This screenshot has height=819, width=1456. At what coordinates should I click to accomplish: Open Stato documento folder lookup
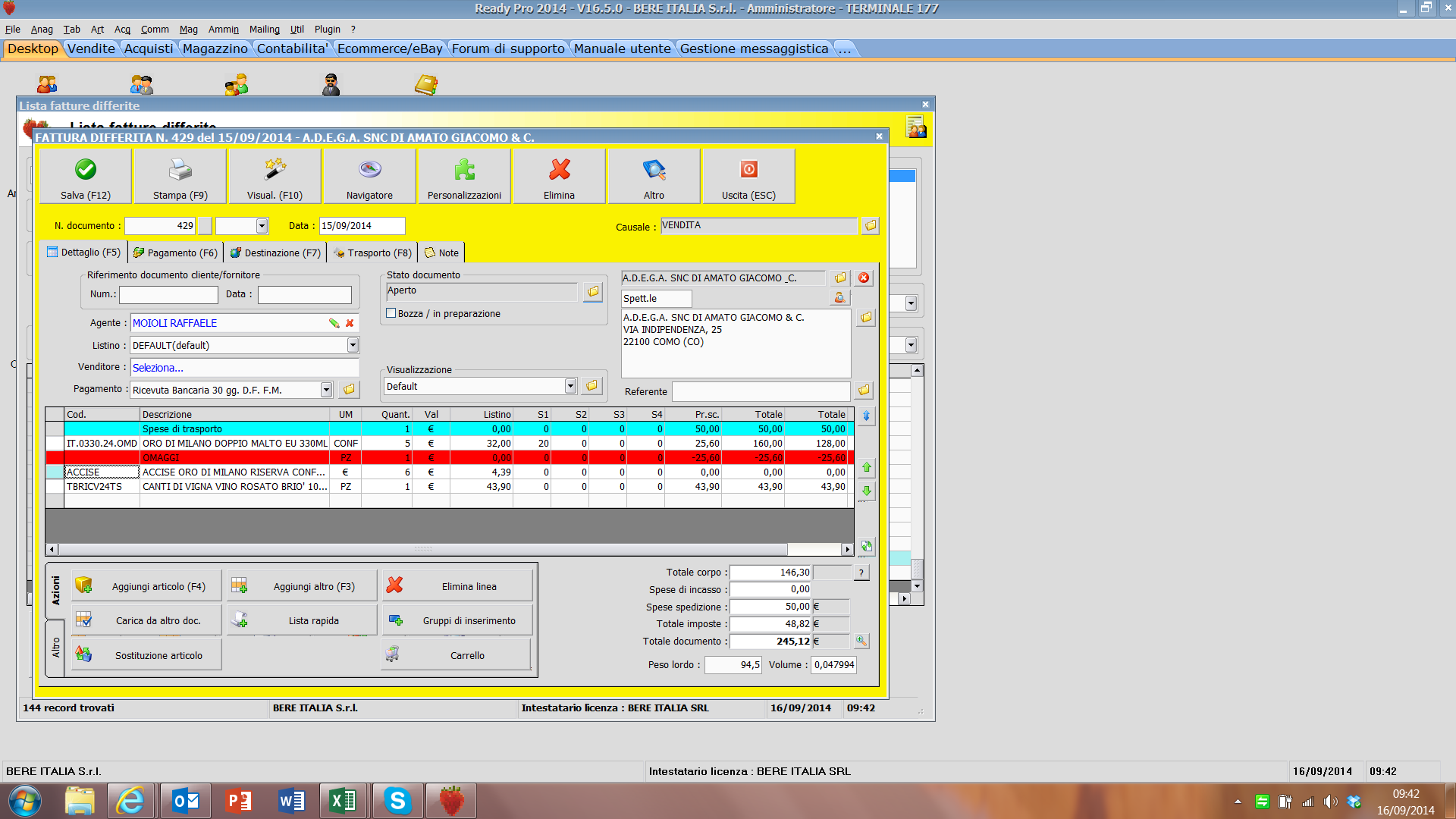pos(593,291)
